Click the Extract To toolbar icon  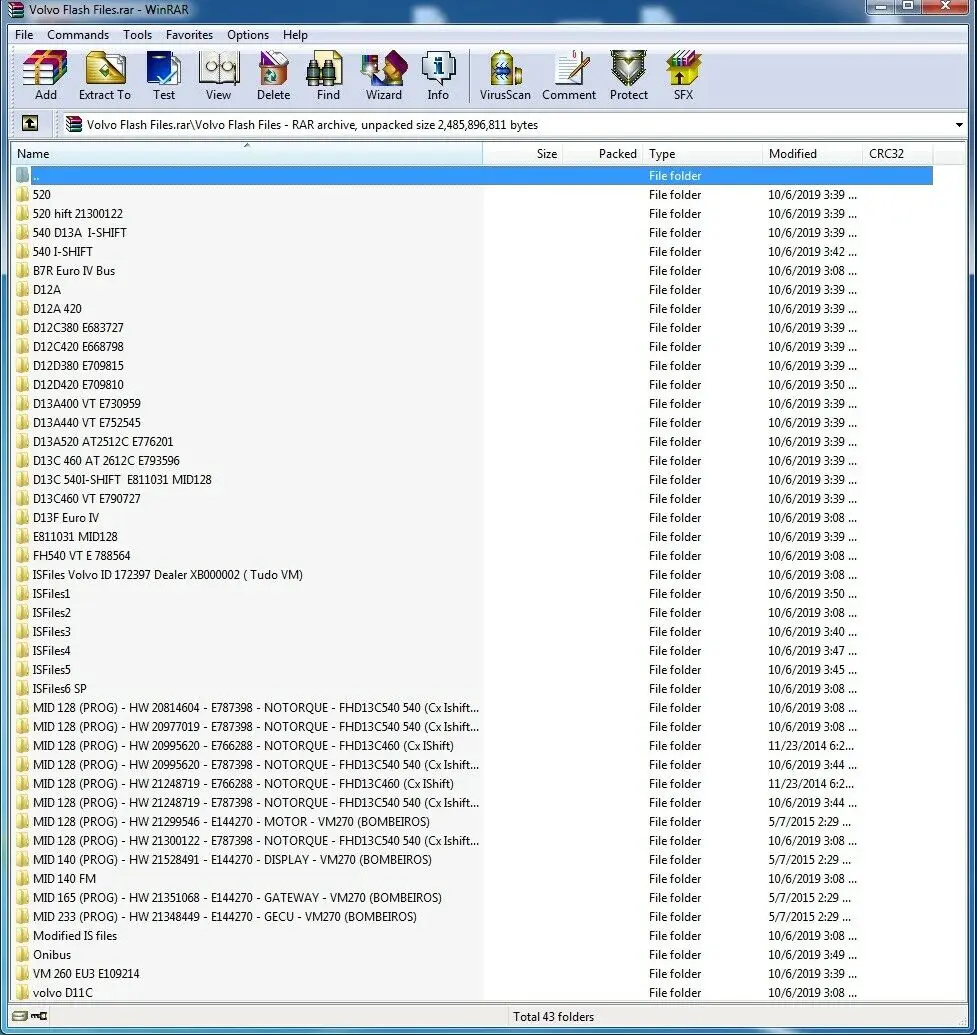click(x=105, y=75)
